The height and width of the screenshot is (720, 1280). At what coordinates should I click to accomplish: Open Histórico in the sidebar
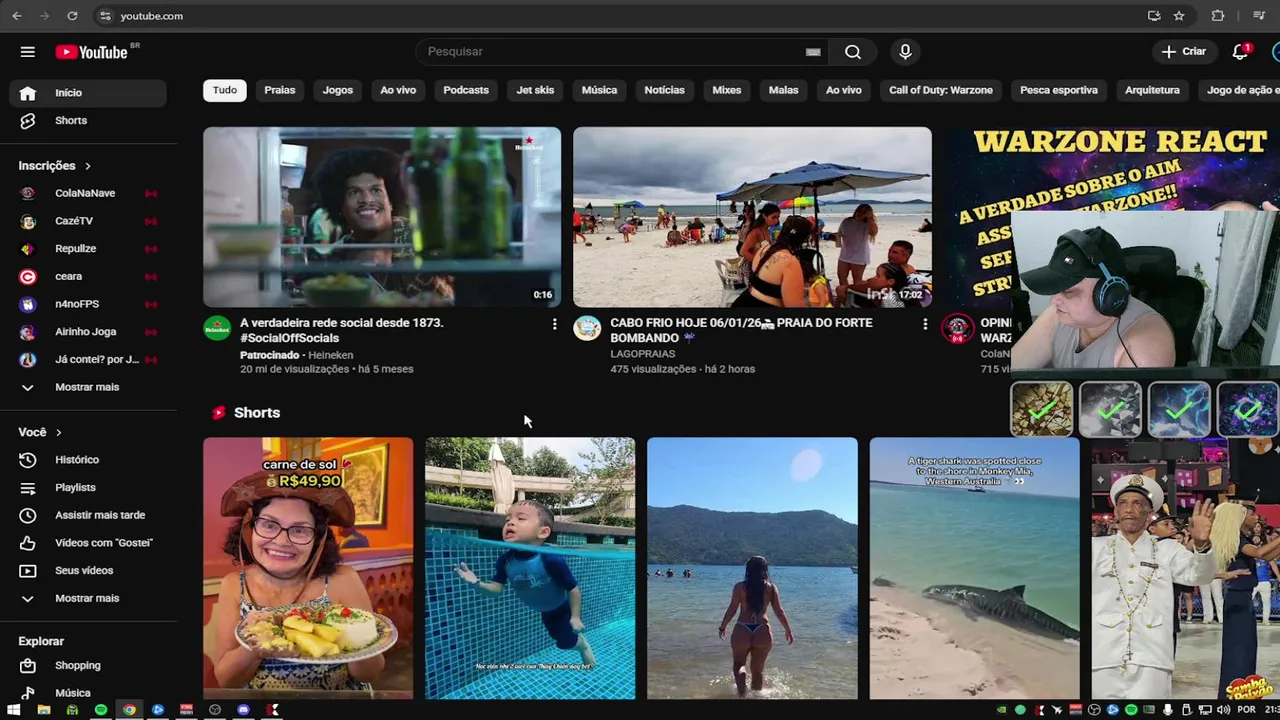click(89, 460)
